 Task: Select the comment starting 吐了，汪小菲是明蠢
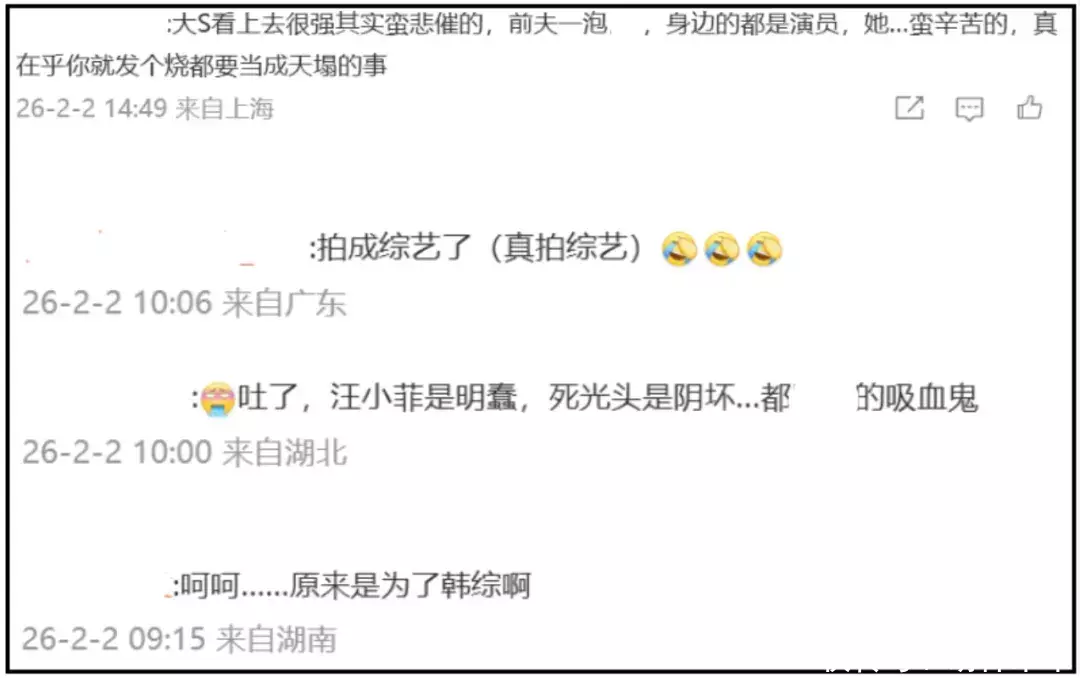tap(584, 398)
